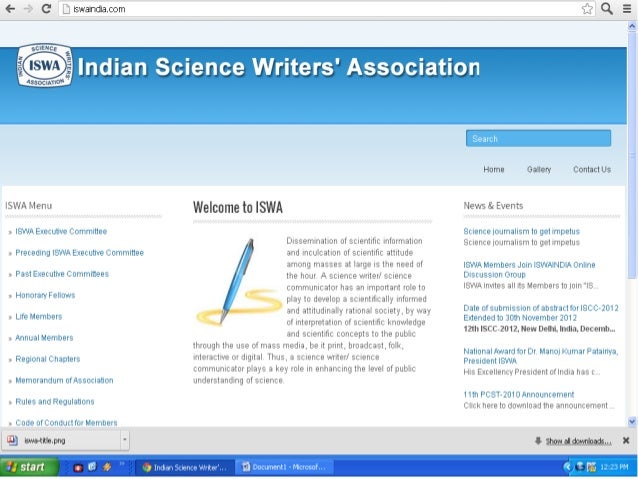The height and width of the screenshot is (479, 638).
Task: Click the ISWA Menu heading
Action: click(x=28, y=206)
